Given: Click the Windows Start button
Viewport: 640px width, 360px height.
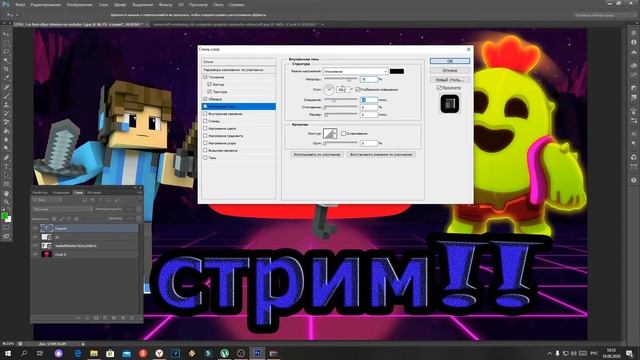Looking at the screenshot, I should tap(7, 353).
